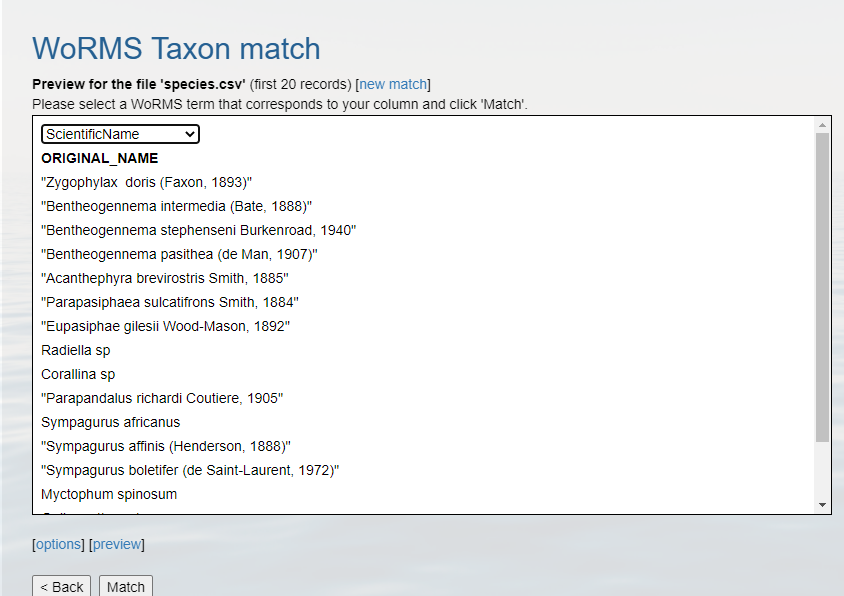The height and width of the screenshot is (596, 844).
Task: Select the row 'Bentheogennema intermedia (Bate, 1888)'
Action: point(177,206)
